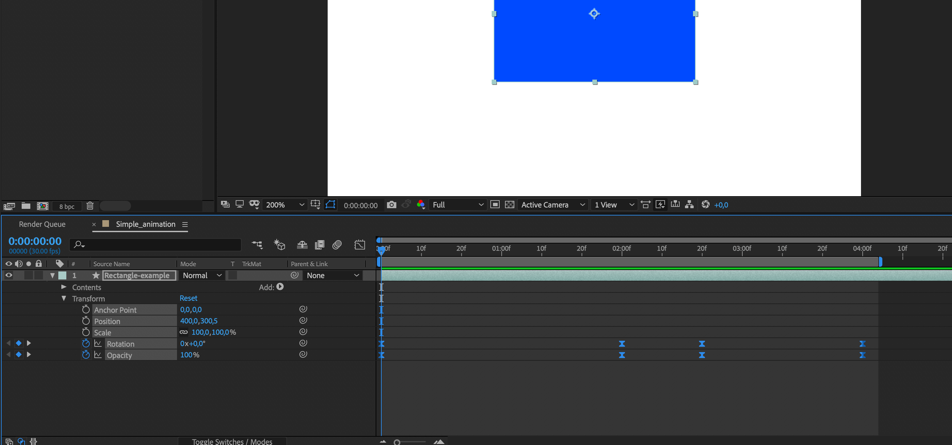Expand the Contents group of the layer
Image resolution: width=952 pixels, height=445 pixels.
click(x=64, y=287)
